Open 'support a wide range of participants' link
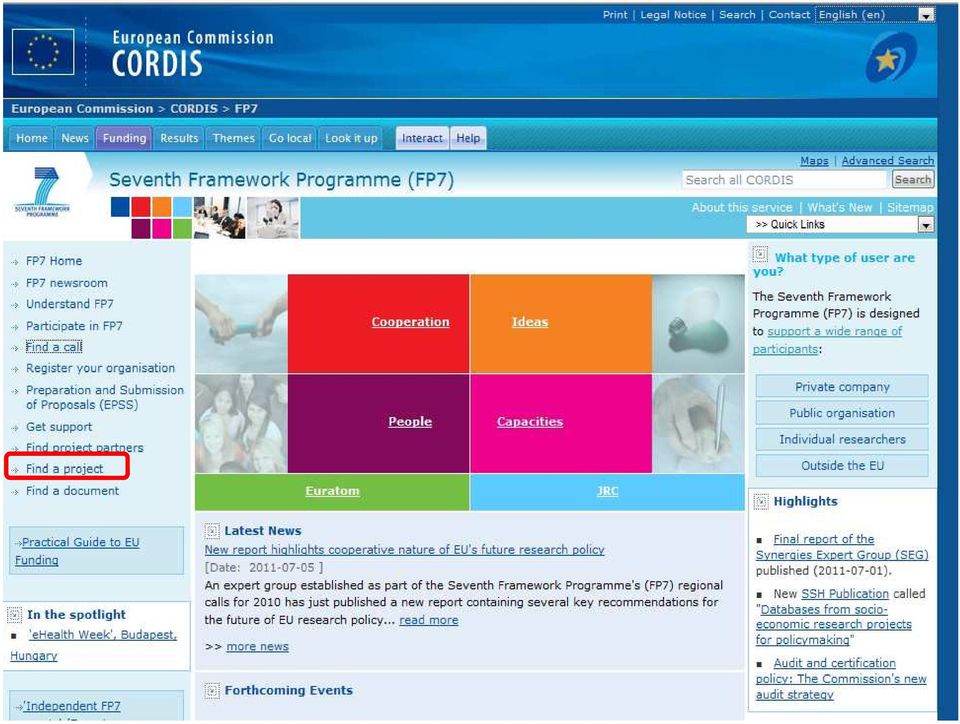 [827, 340]
